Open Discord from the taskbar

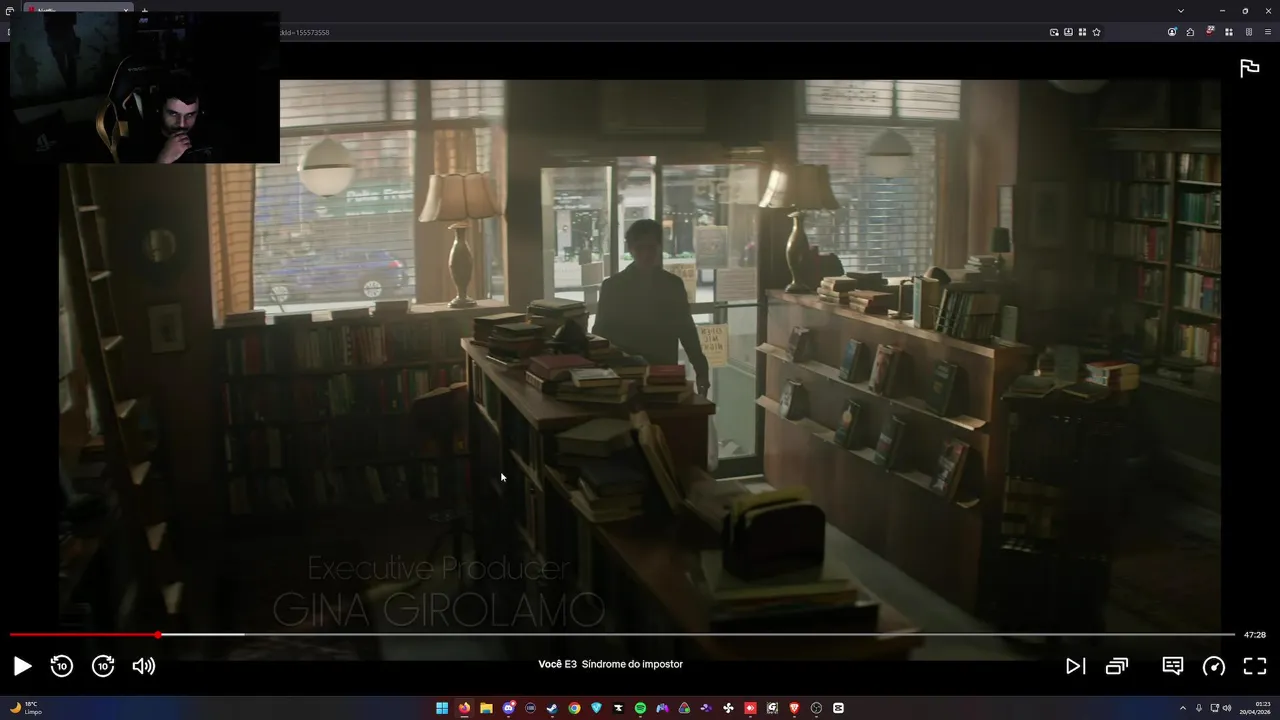point(509,708)
